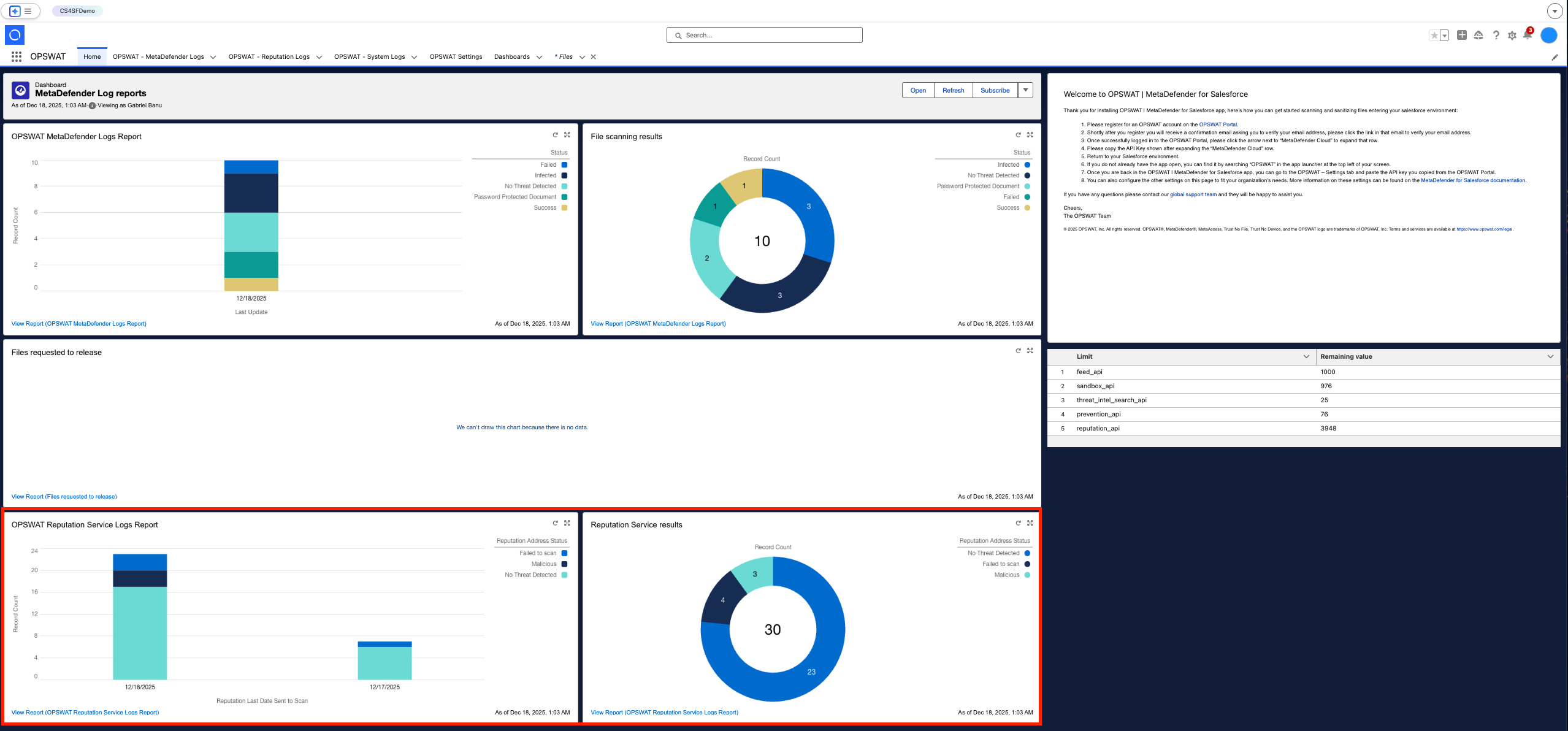This screenshot has width=1568, height=731.
Task: Open the Dashboards tab dropdown chevron
Action: pos(539,57)
